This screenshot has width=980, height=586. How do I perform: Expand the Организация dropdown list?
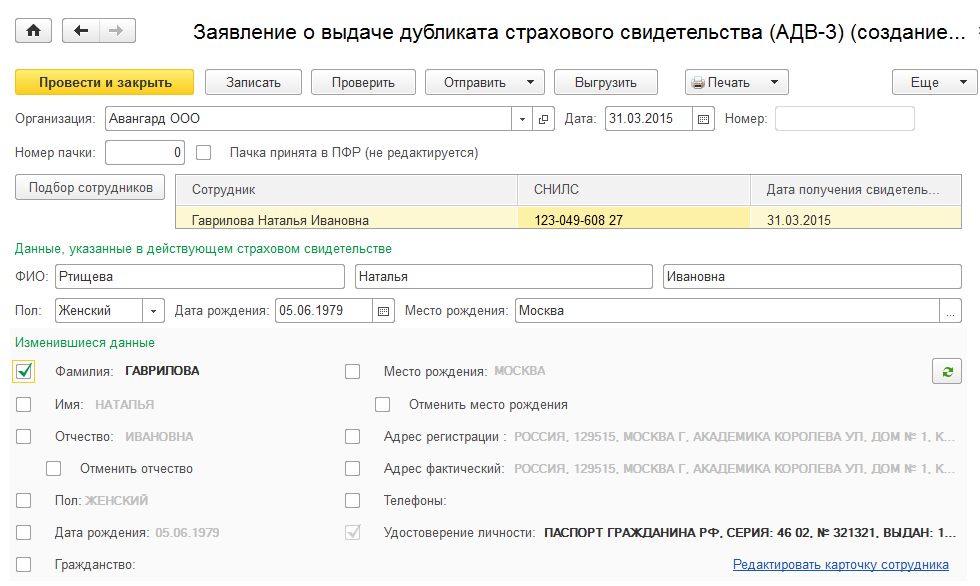[x=522, y=119]
